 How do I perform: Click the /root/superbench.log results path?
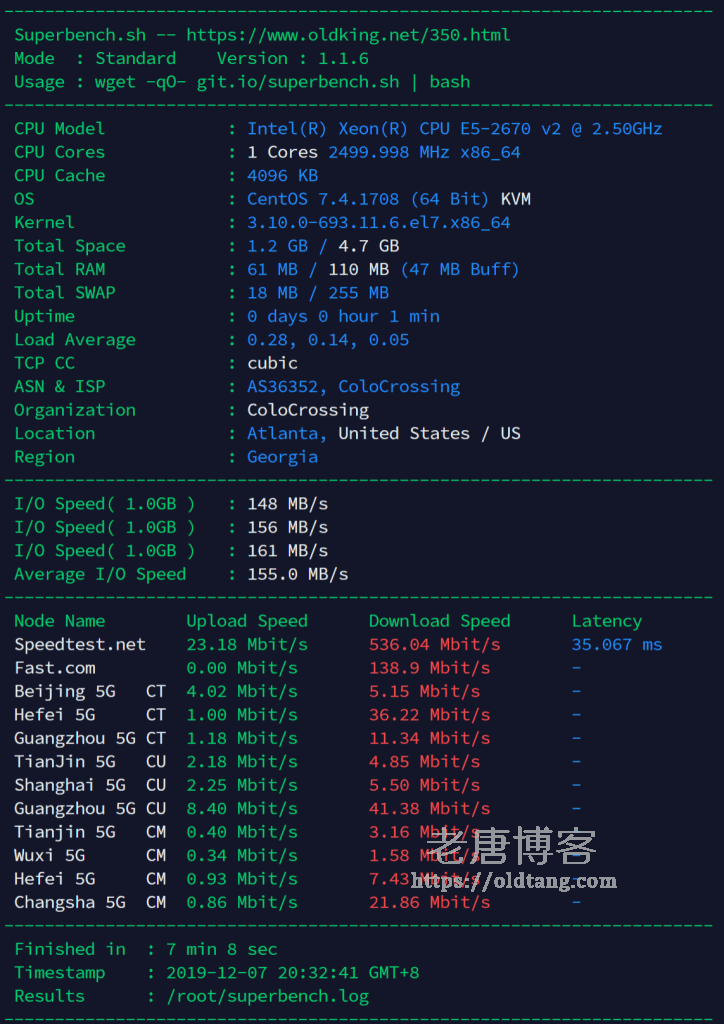pos(267,997)
